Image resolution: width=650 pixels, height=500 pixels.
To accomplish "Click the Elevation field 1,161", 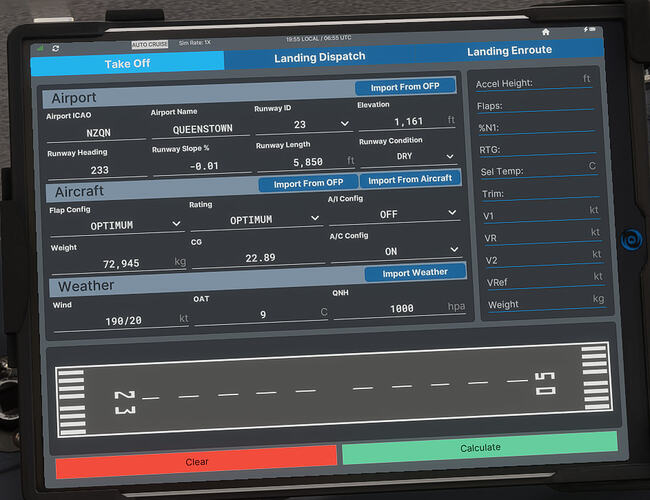I will [407, 121].
